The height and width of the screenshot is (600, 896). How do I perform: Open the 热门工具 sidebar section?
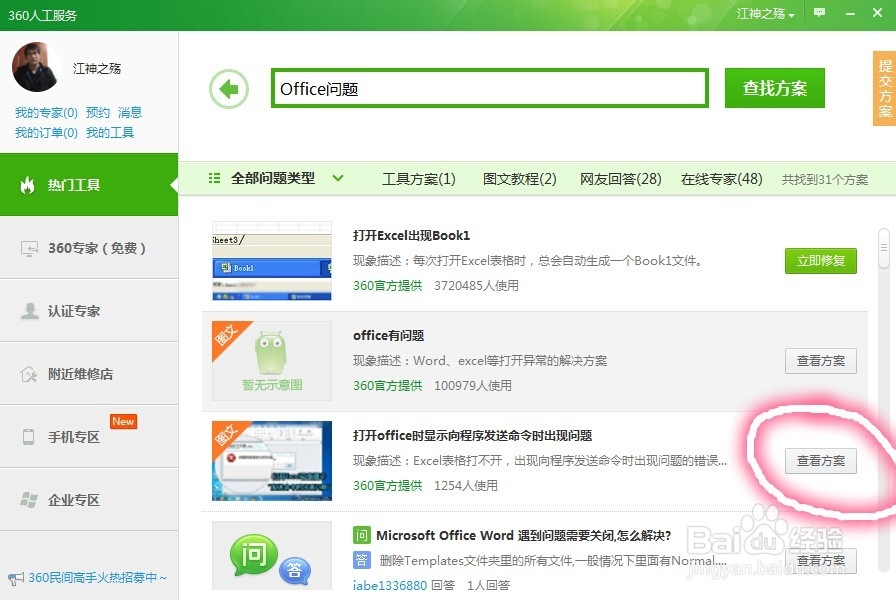89,185
